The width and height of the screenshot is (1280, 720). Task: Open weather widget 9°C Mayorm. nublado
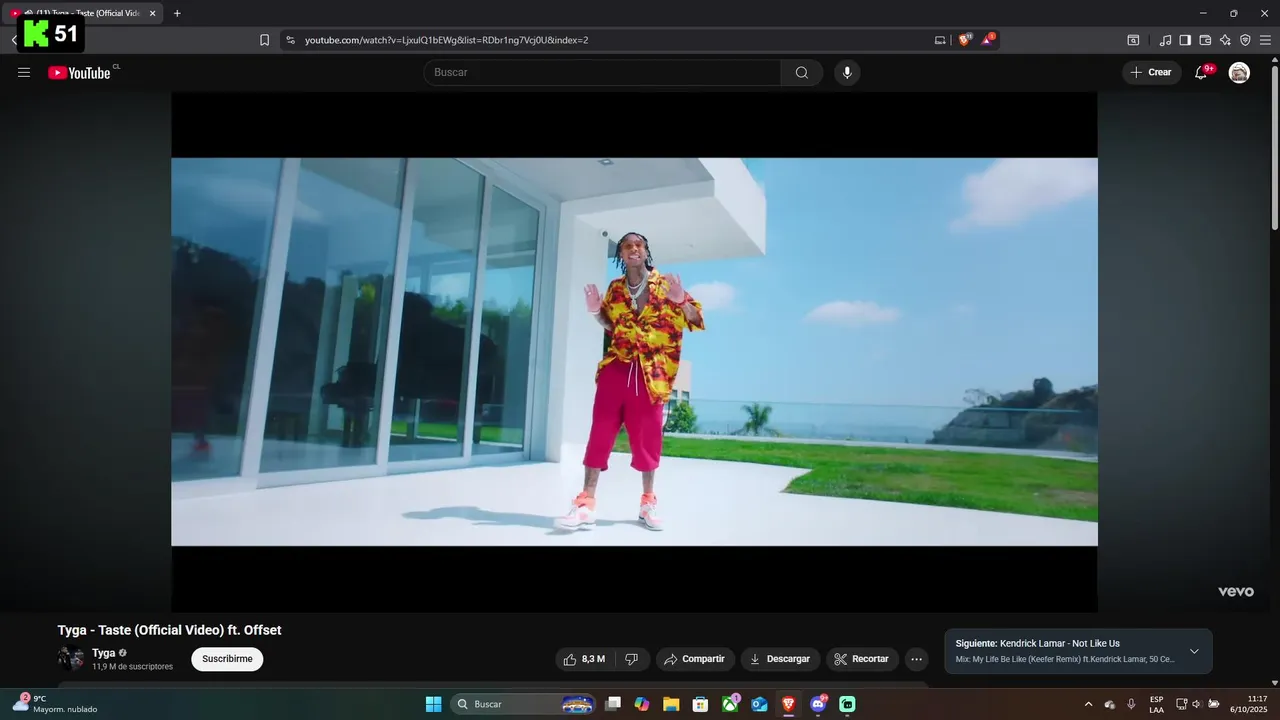[55, 704]
